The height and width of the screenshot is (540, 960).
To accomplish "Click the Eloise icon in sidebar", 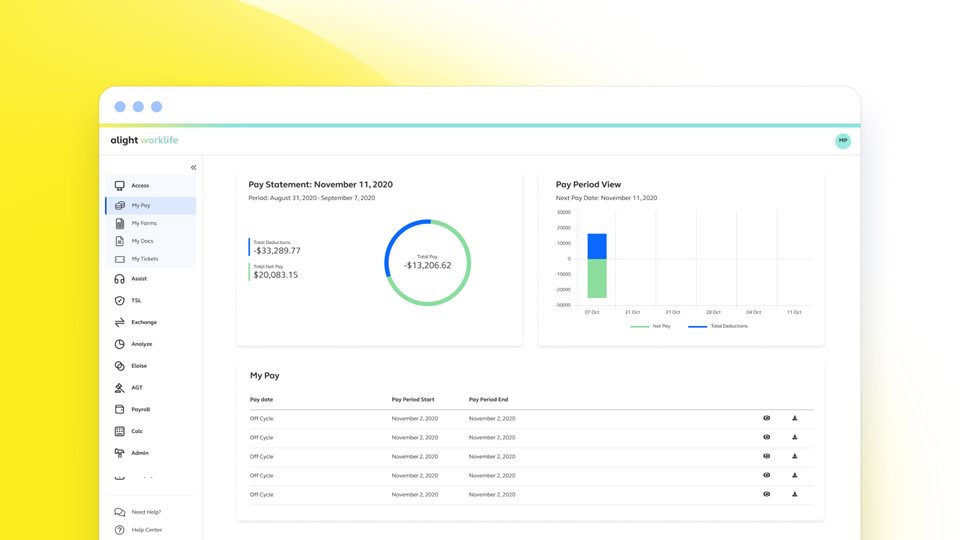I will (120, 366).
